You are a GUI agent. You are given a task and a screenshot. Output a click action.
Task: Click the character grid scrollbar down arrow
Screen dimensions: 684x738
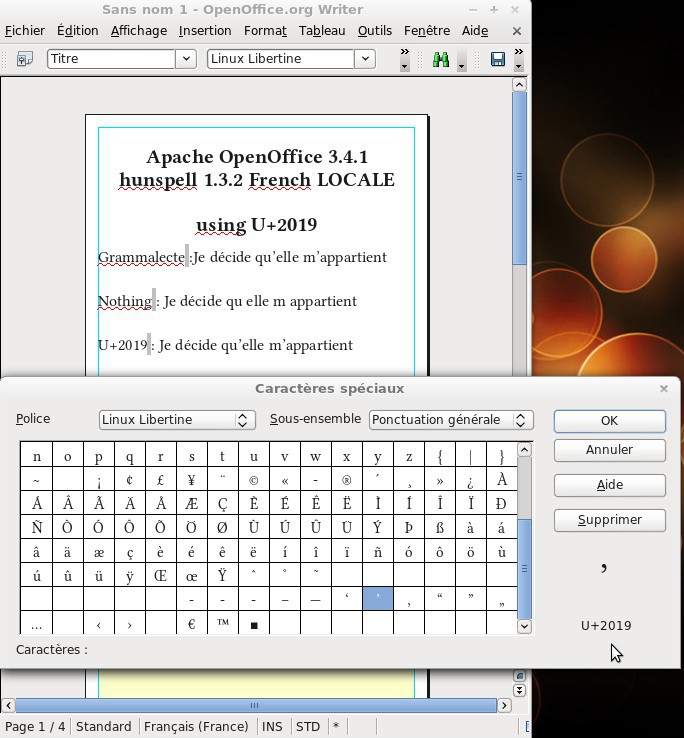point(524,626)
